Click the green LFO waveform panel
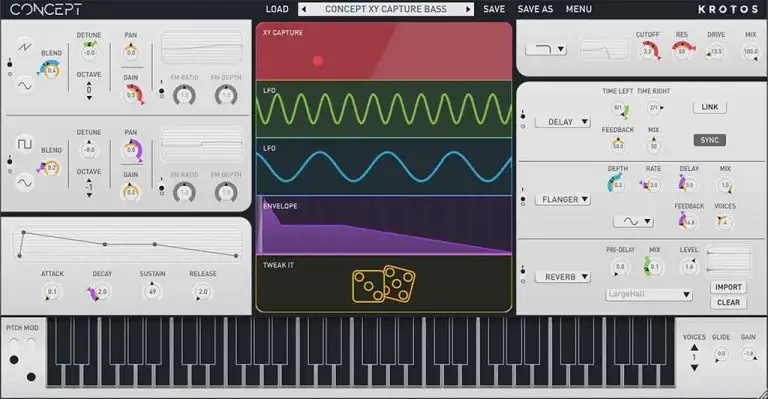Viewport: 768px width, 399px height. pos(384,109)
